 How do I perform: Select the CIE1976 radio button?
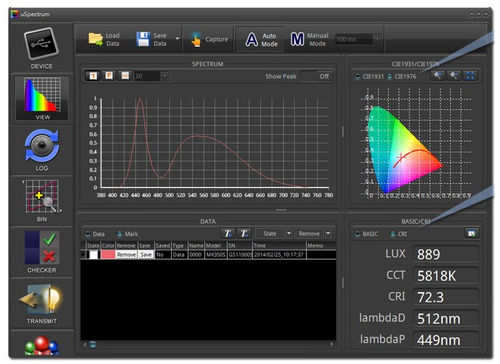coord(389,77)
